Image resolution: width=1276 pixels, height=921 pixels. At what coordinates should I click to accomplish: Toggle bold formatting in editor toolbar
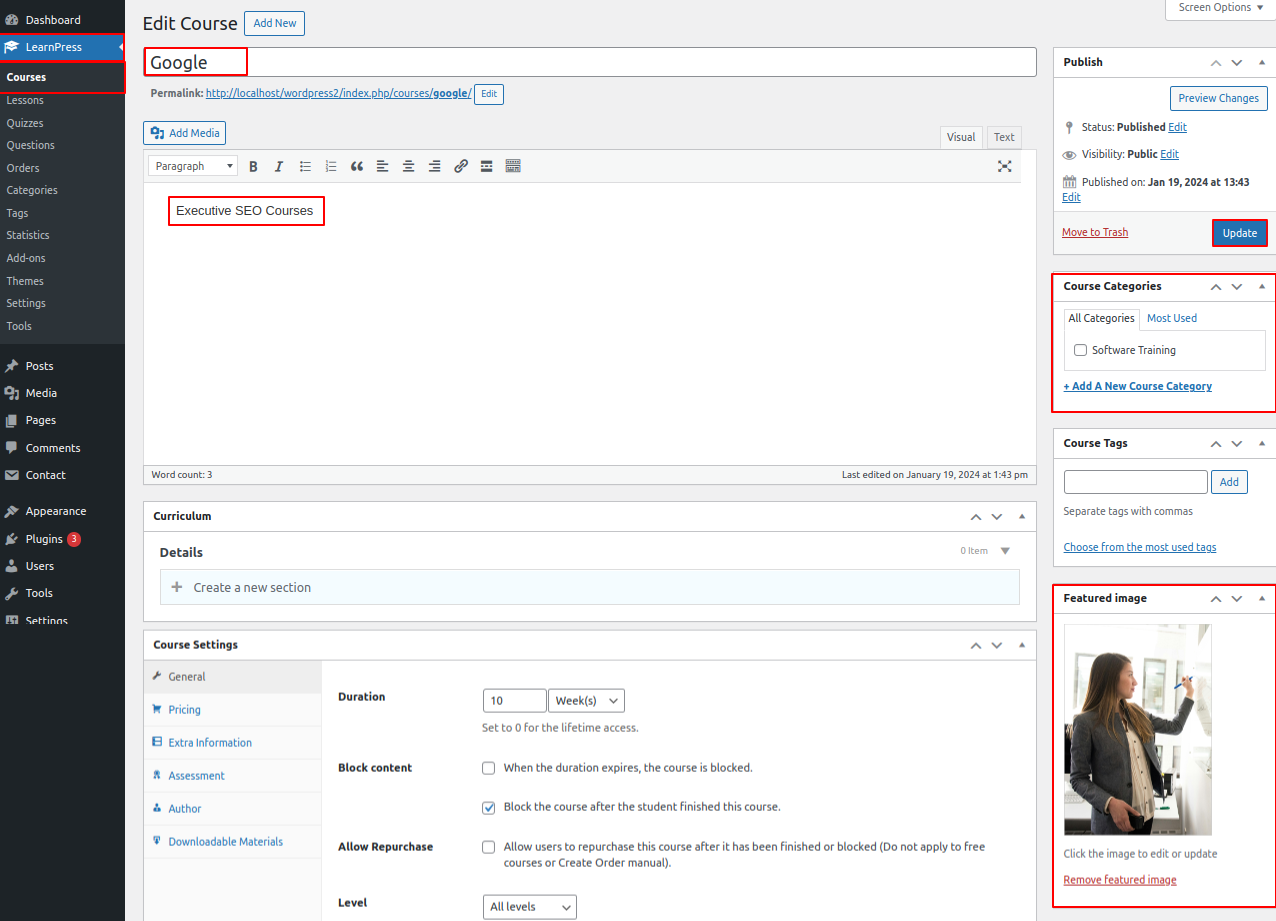coord(253,167)
